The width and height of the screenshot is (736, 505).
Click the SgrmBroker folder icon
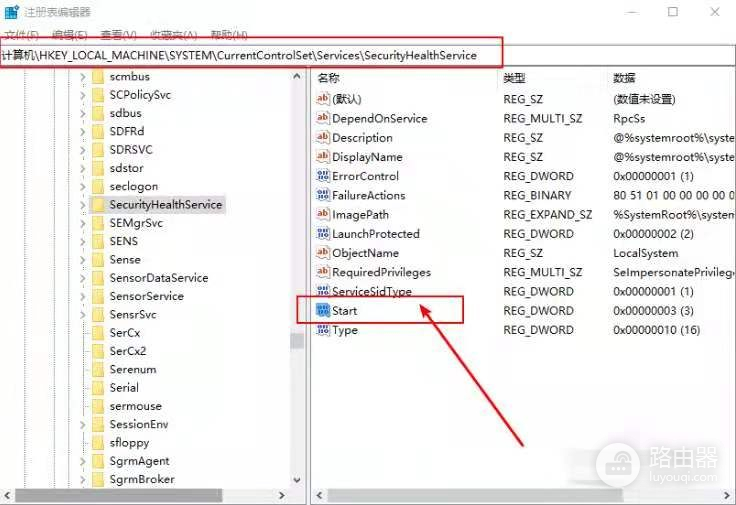tap(97, 480)
